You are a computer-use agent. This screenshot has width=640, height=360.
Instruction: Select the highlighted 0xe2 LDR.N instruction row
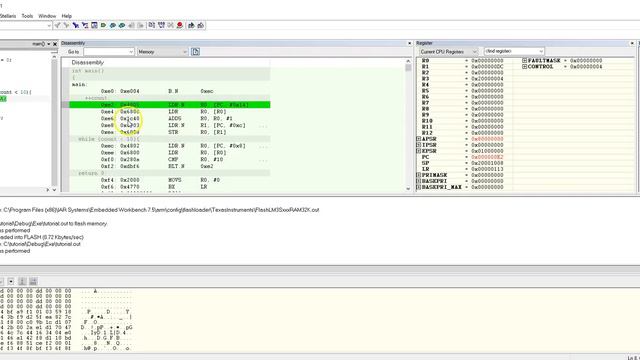coord(170,105)
